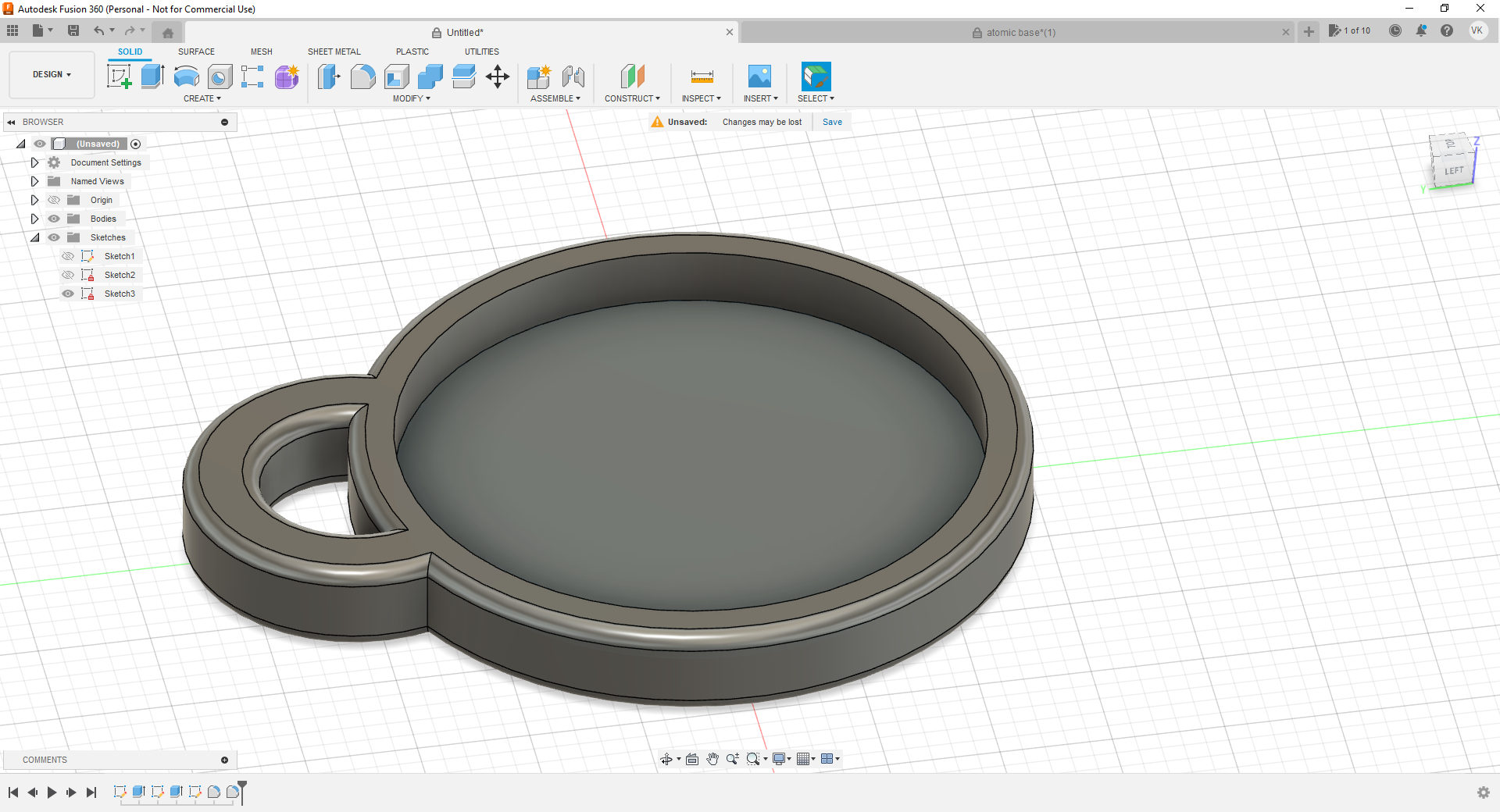Screen dimensions: 1500x812
Task: Select the Create Sketch tool
Action: pos(119,77)
